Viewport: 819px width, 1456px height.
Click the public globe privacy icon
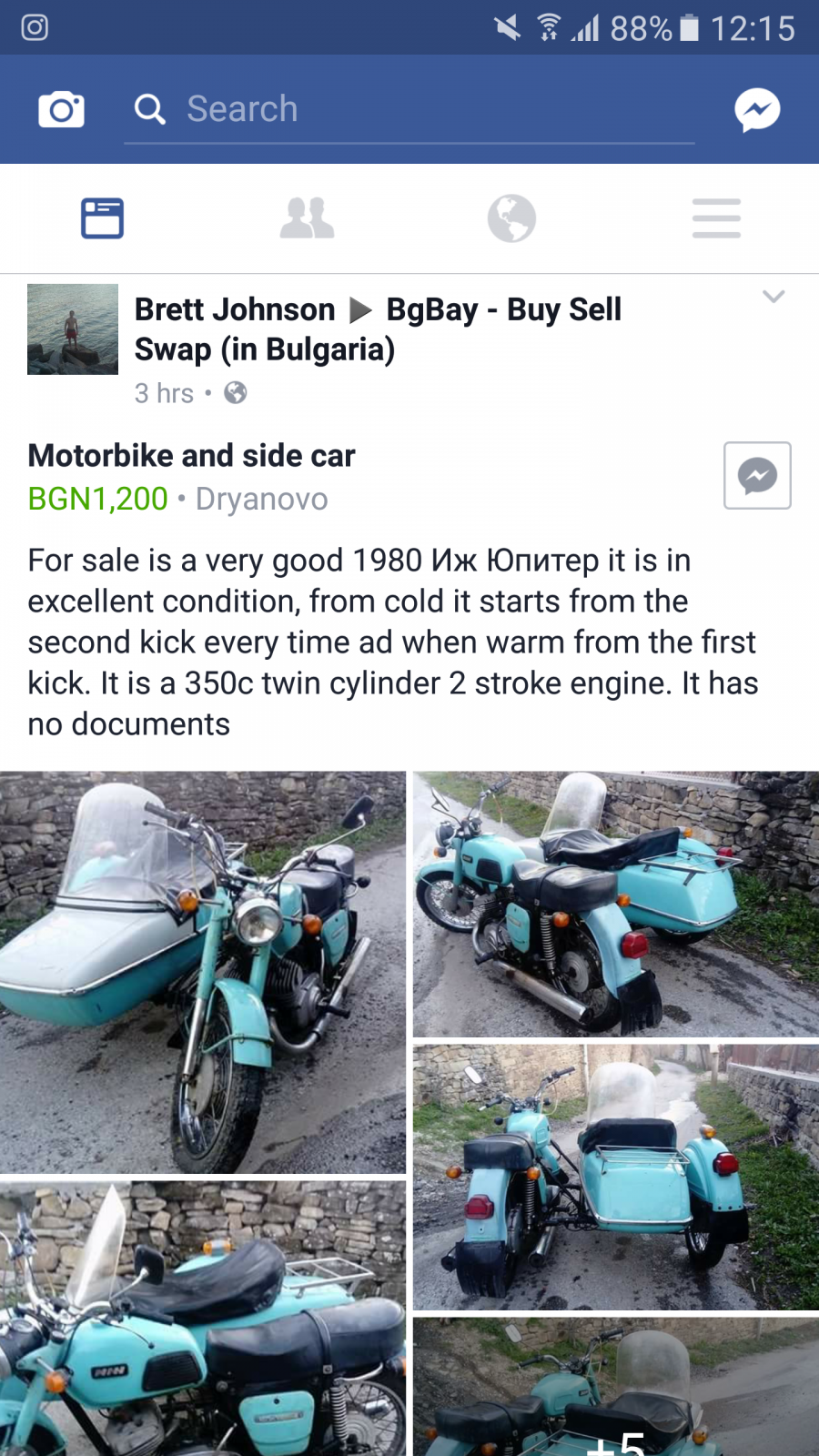(x=236, y=393)
